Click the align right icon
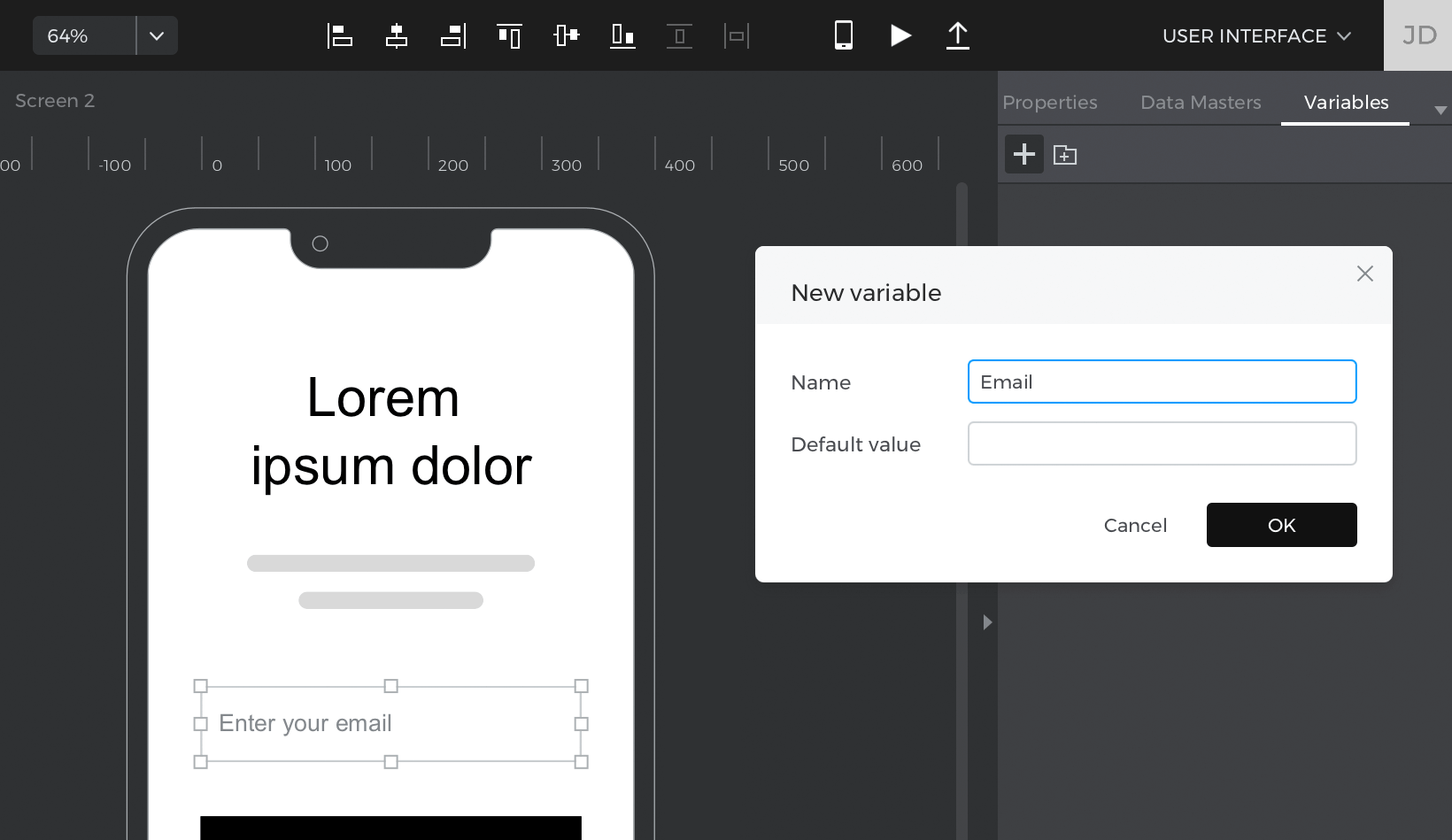 [453, 35]
